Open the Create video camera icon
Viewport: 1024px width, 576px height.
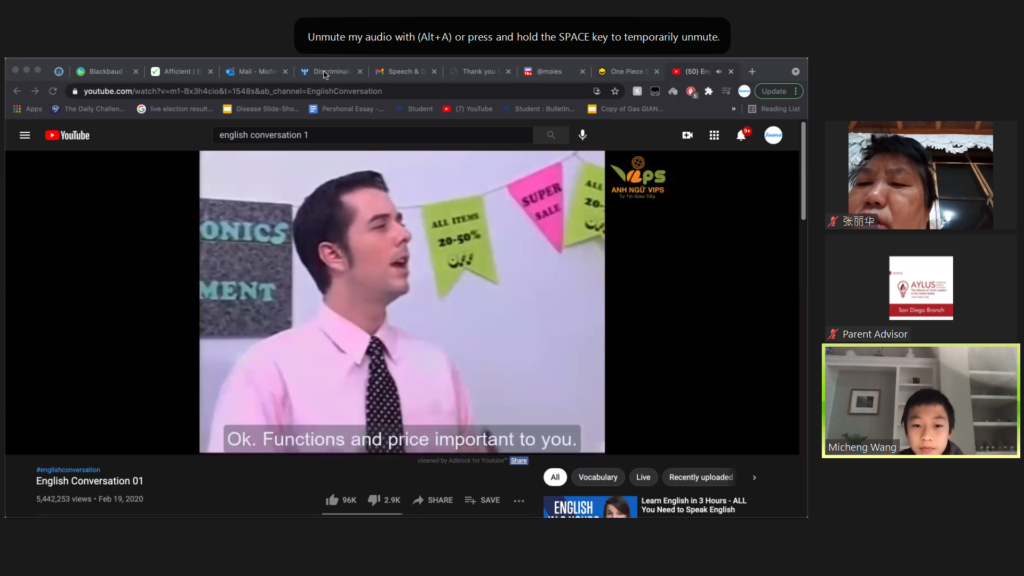(688, 135)
